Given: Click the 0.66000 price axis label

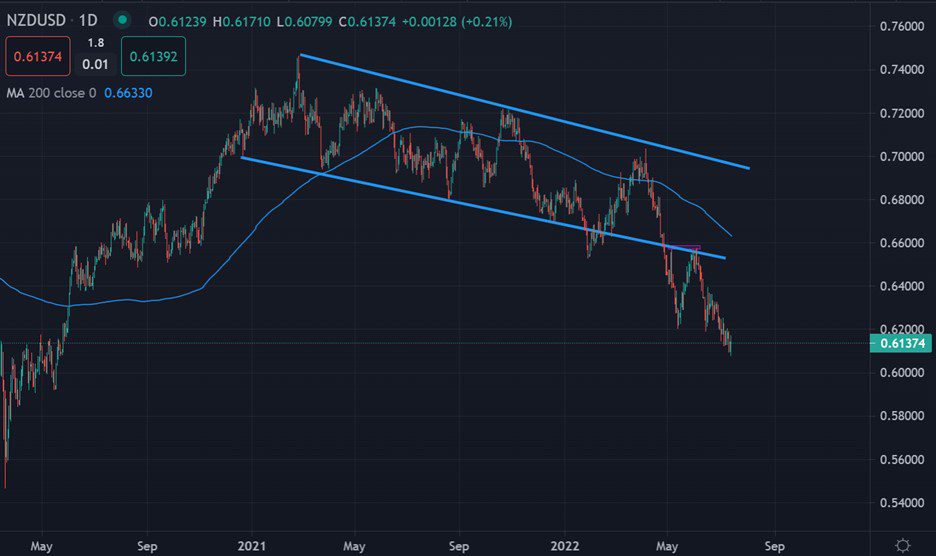Looking at the screenshot, I should click(x=902, y=243).
